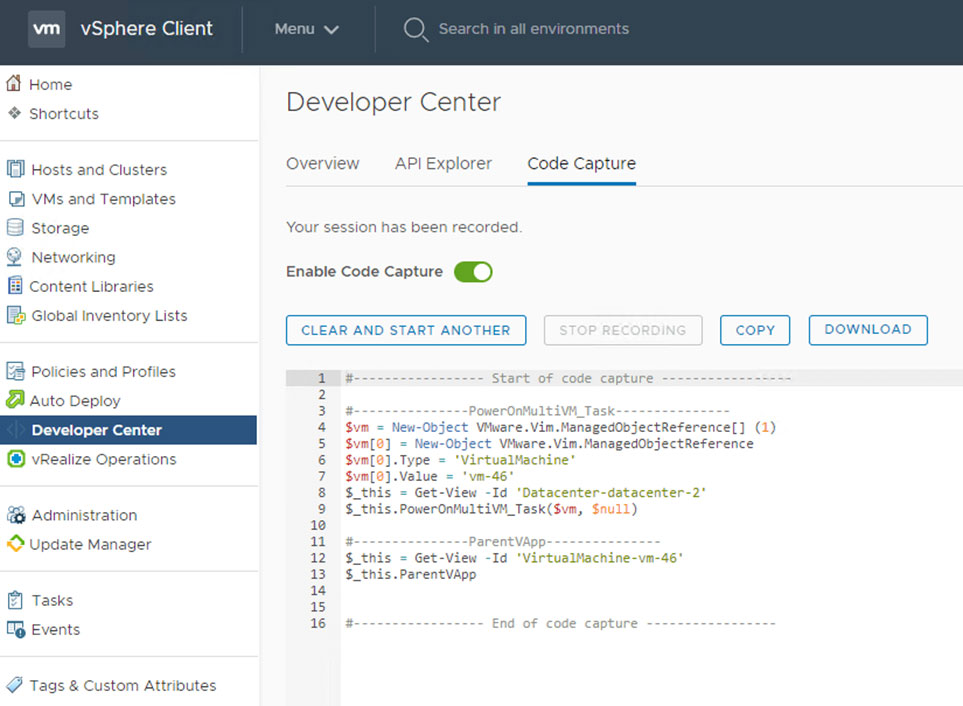The height and width of the screenshot is (706, 963).
Task: Switch to the API Explorer tab
Action: (443, 163)
